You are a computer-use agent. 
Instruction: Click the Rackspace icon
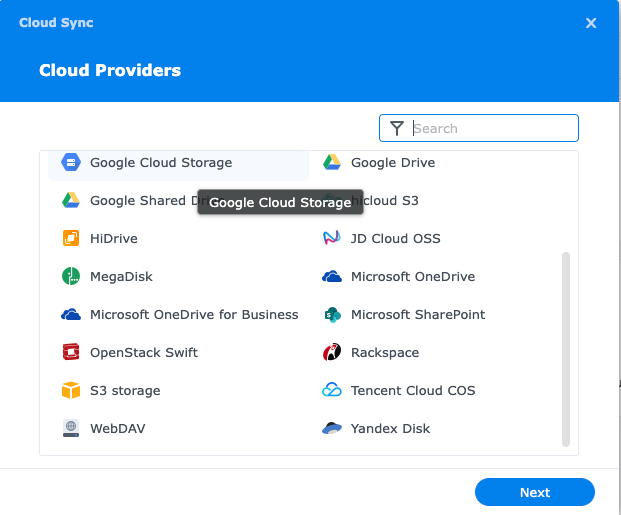click(332, 353)
